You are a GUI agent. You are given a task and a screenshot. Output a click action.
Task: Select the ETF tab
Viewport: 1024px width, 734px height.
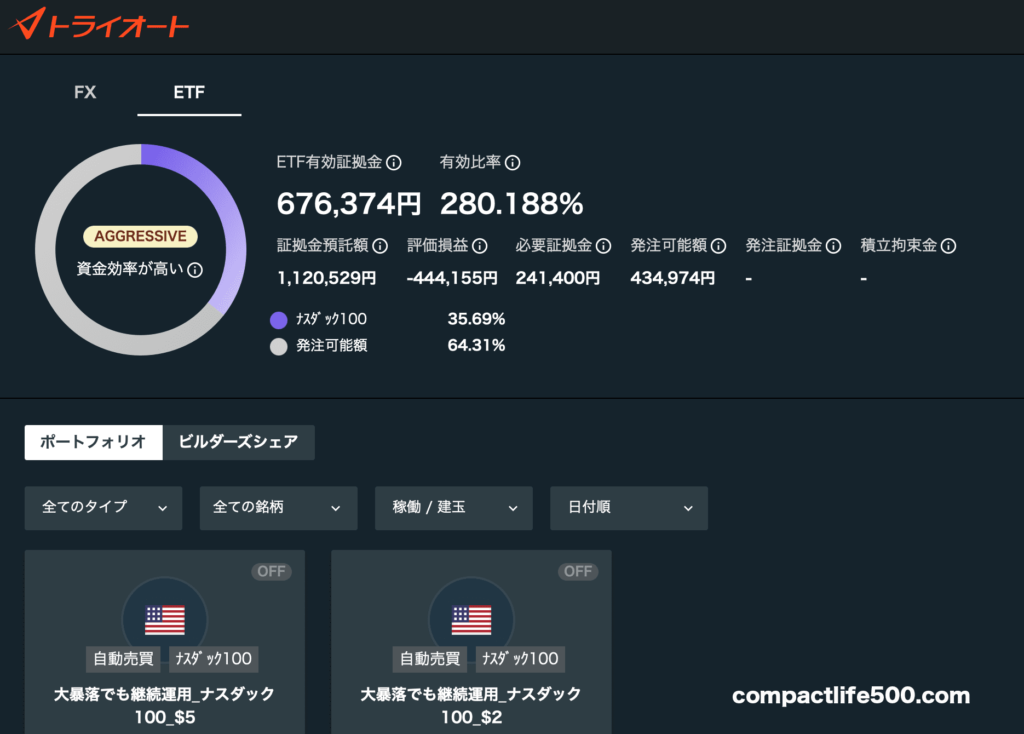pos(189,92)
